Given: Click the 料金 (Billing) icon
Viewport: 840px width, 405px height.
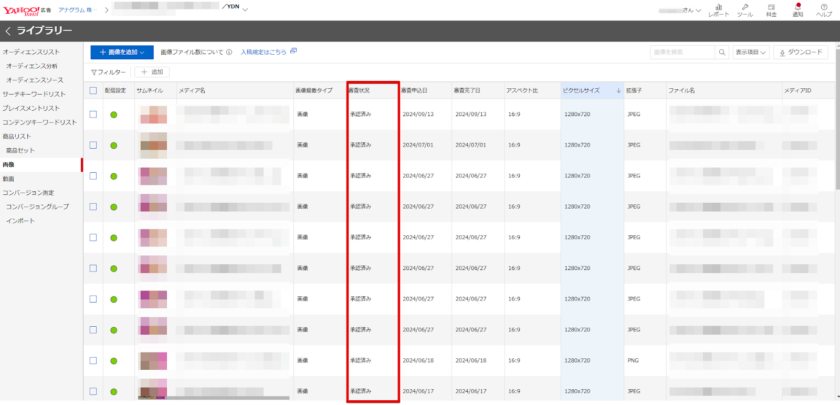Looking at the screenshot, I should pyautogui.click(x=771, y=10).
